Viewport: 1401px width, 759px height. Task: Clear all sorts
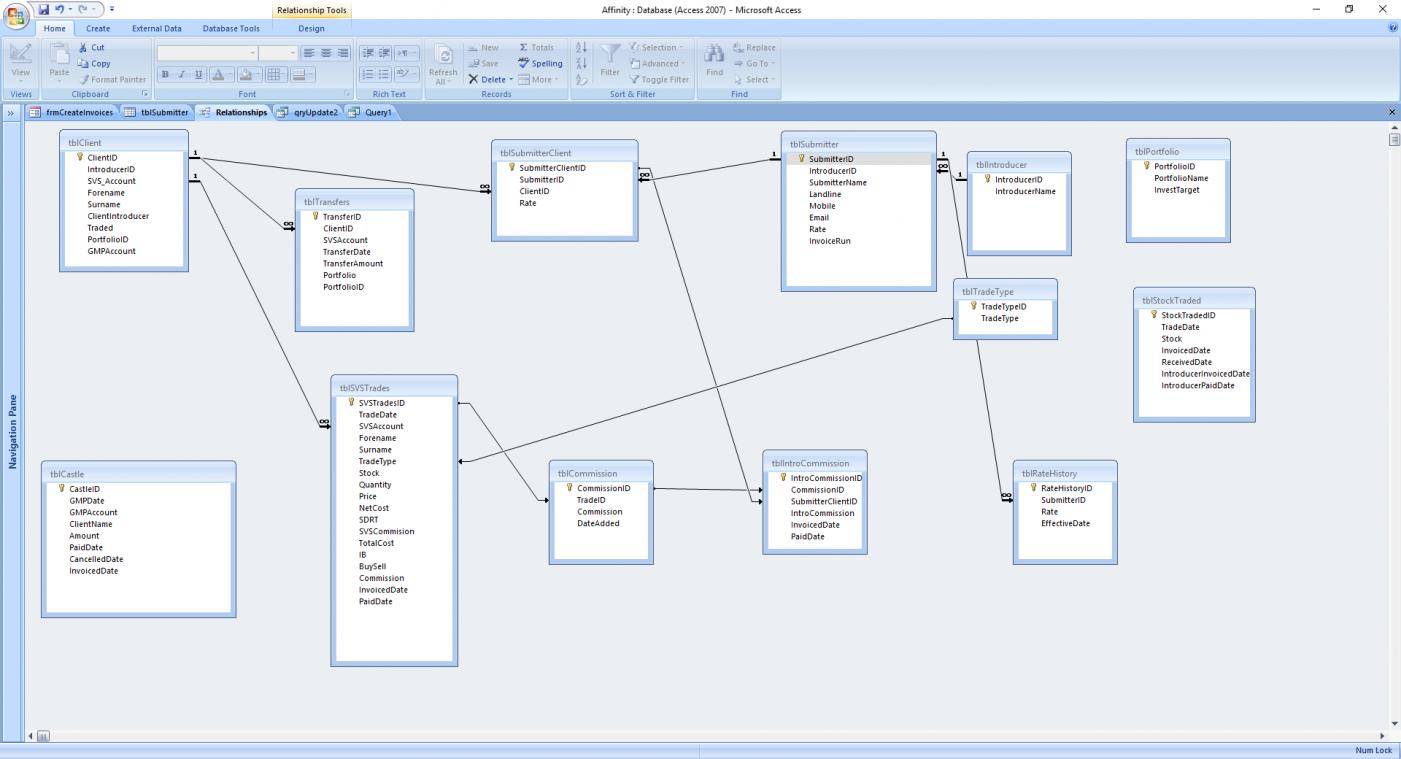click(582, 79)
